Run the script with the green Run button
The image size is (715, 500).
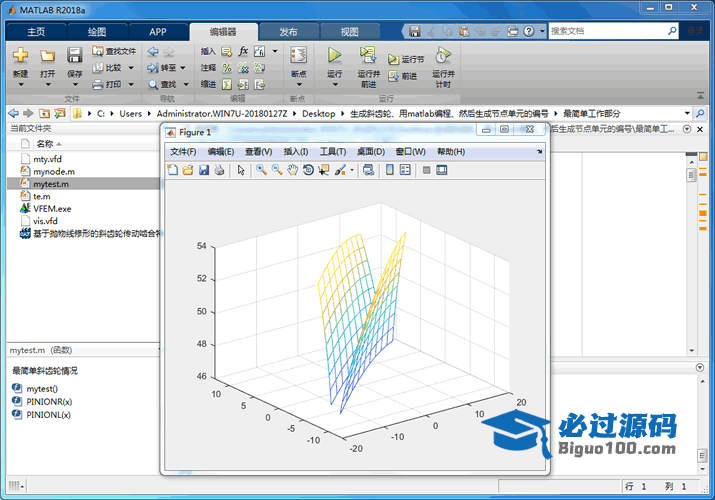click(334, 55)
